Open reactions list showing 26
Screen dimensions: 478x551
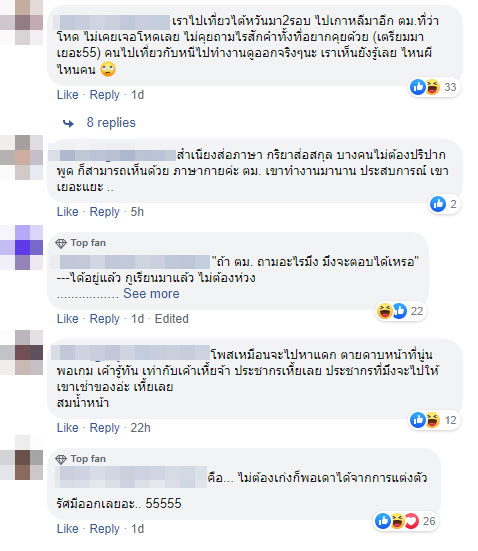coord(406,521)
